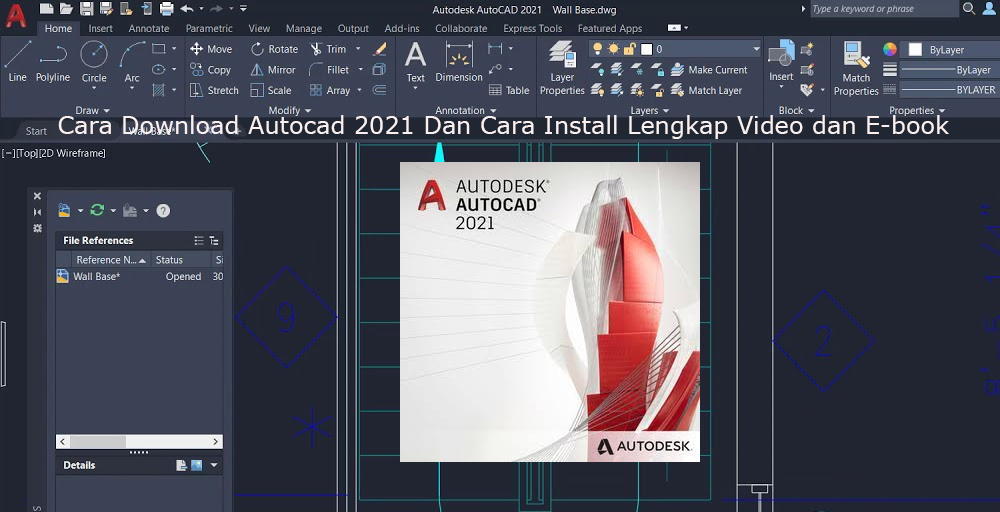Activate the Copy command
This screenshot has height=512, width=1000.
pos(210,69)
